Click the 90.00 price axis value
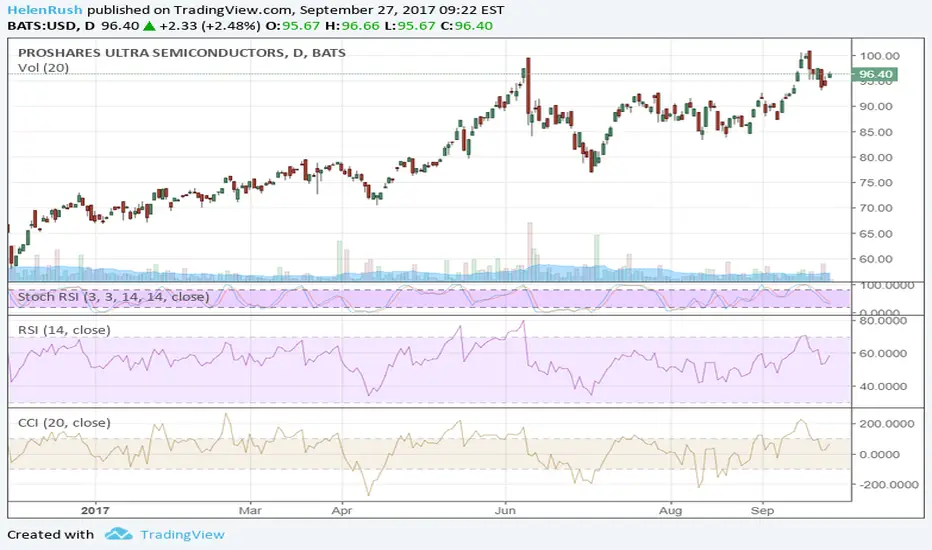This screenshot has width=932, height=550. tap(876, 106)
